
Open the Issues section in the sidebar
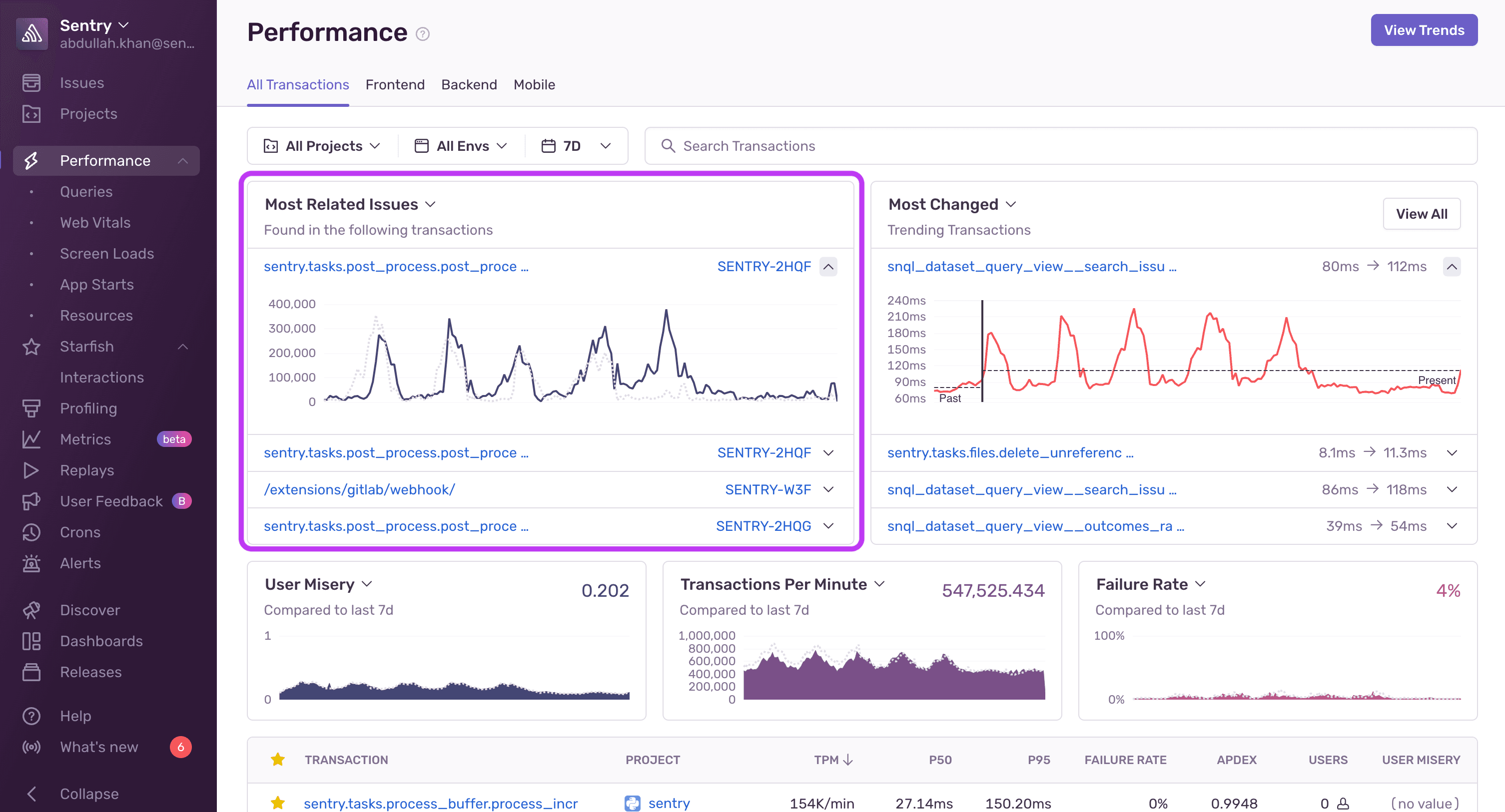(81, 82)
